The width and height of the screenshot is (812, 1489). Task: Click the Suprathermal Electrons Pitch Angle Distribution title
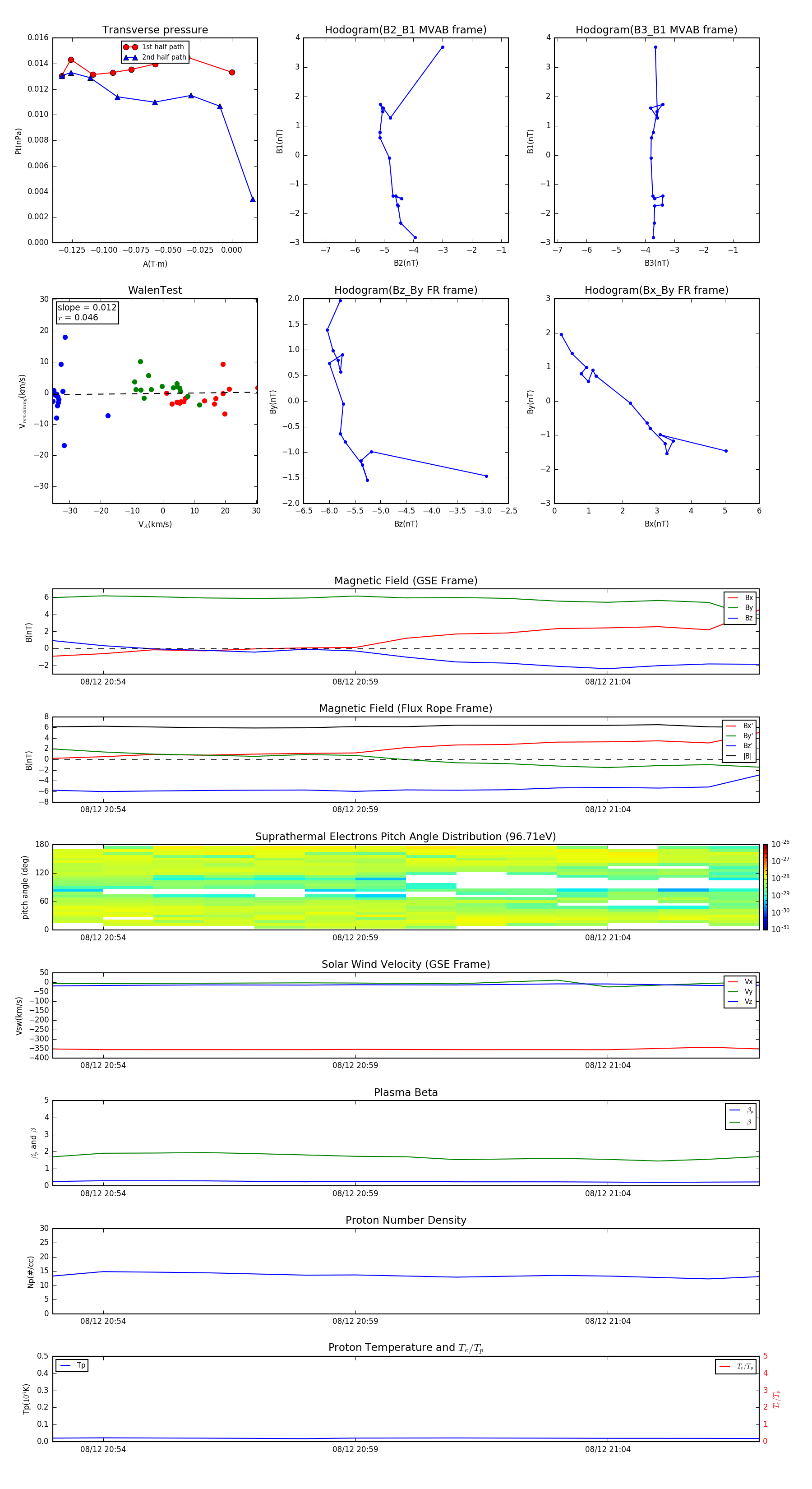pyautogui.click(x=406, y=837)
